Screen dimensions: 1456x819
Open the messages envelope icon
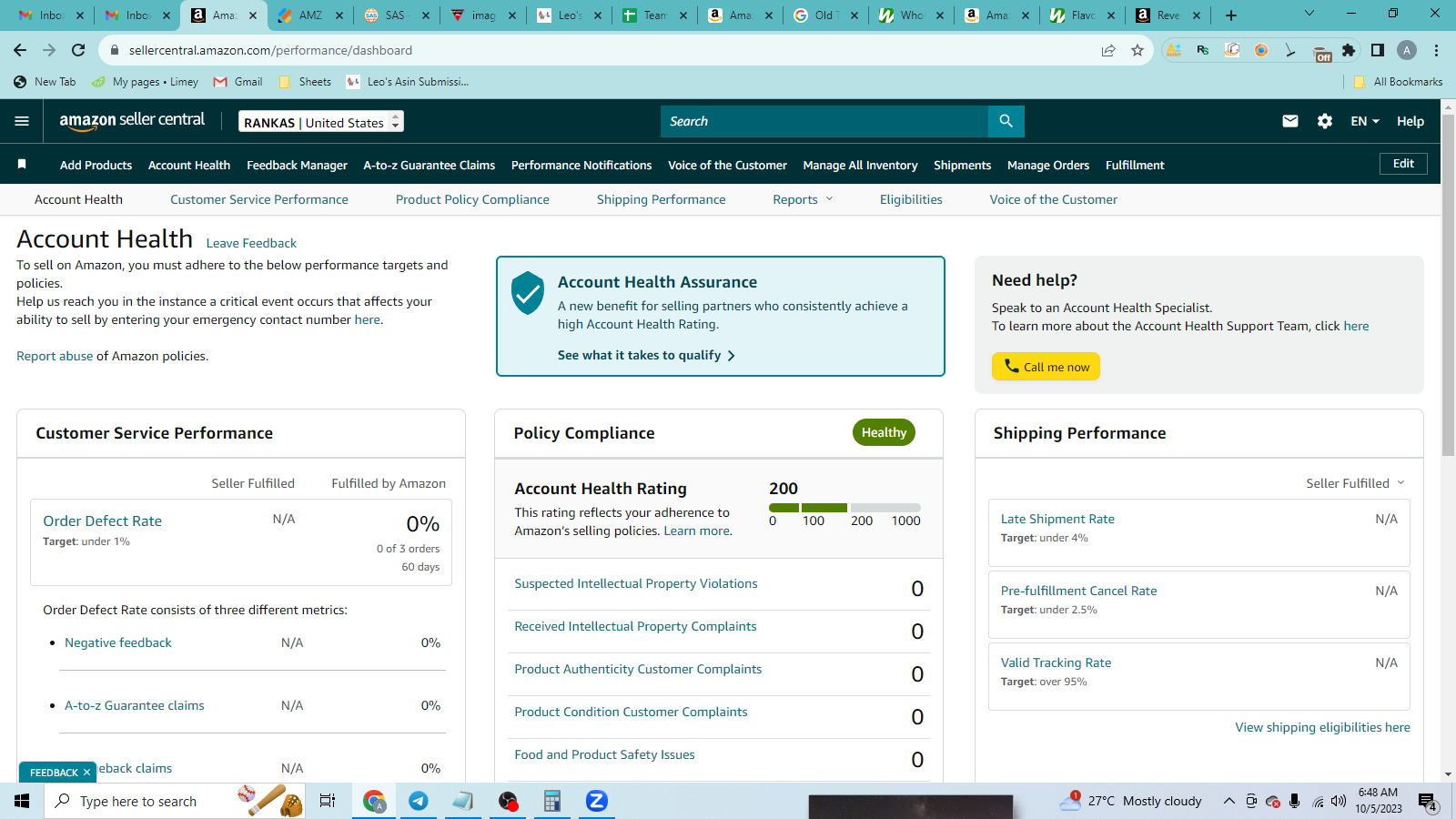coord(1290,121)
